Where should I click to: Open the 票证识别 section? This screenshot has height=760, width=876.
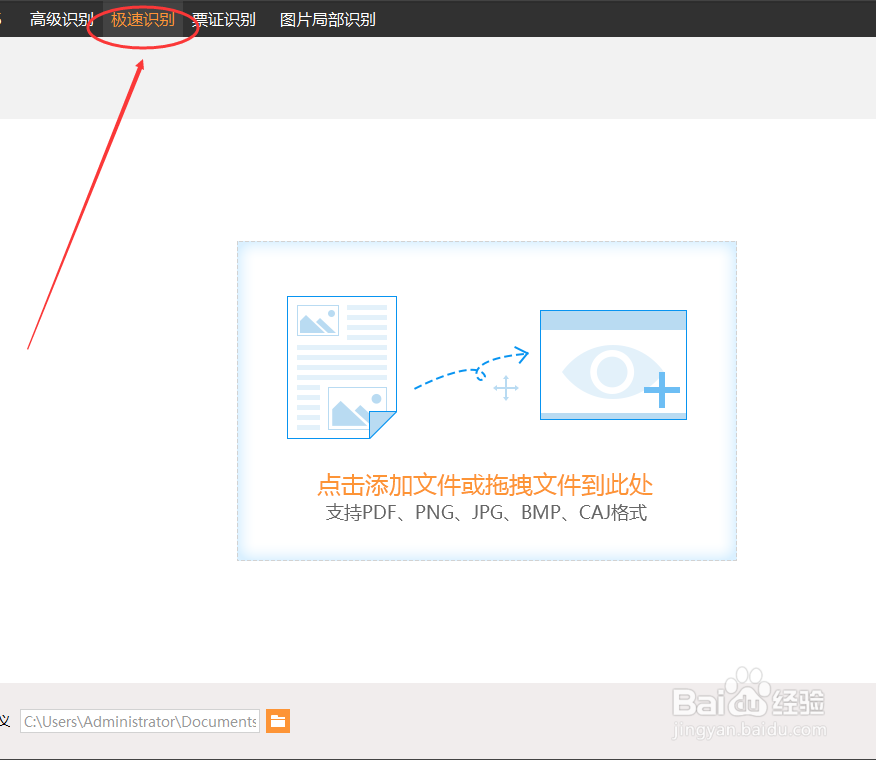225,18
